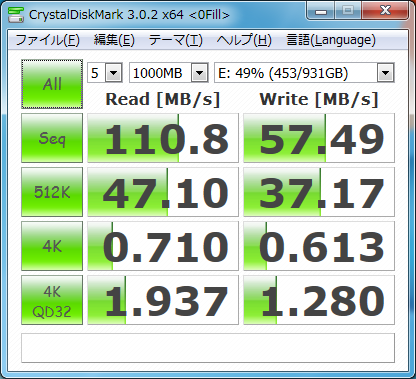Open the テーマ(T) menu
This screenshot has width=416, height=379.
[x=176, y=40]
